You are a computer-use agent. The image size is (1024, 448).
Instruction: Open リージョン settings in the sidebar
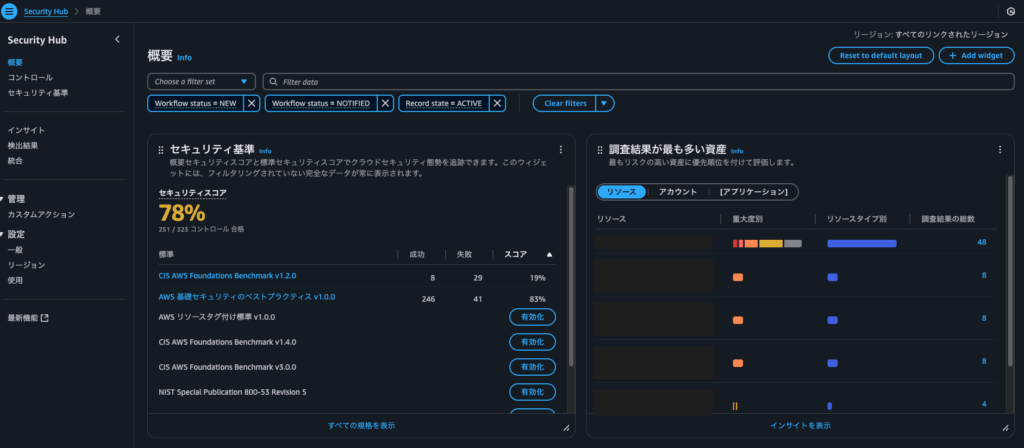tap(26, 264)
